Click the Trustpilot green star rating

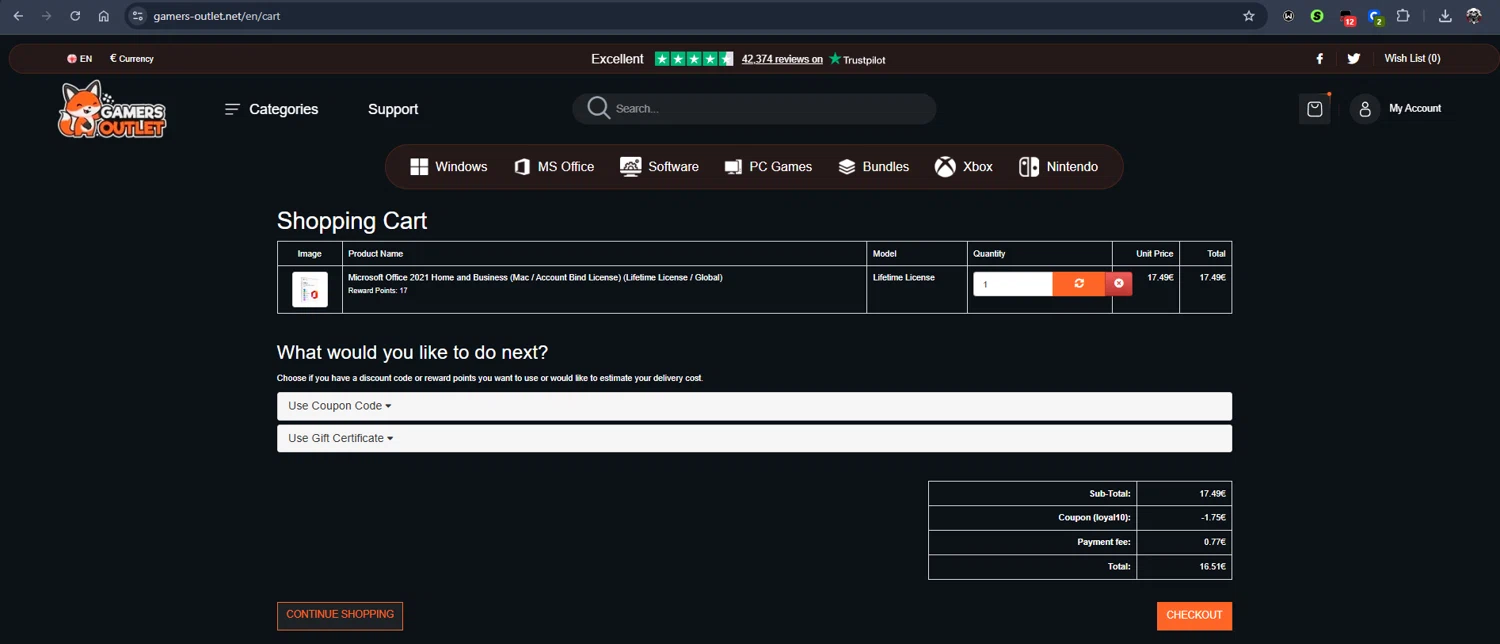point(694,59)
